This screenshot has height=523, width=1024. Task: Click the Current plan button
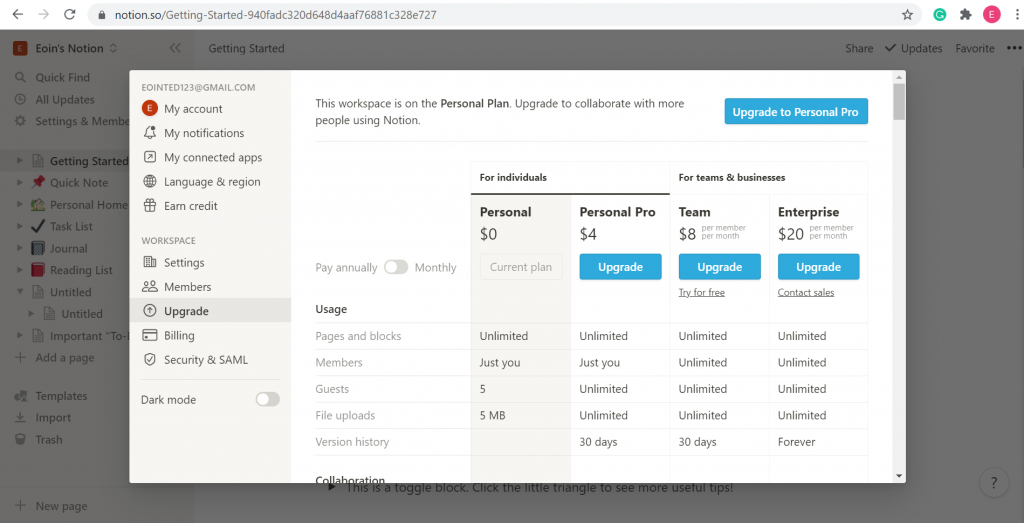(x=521, y=267)
